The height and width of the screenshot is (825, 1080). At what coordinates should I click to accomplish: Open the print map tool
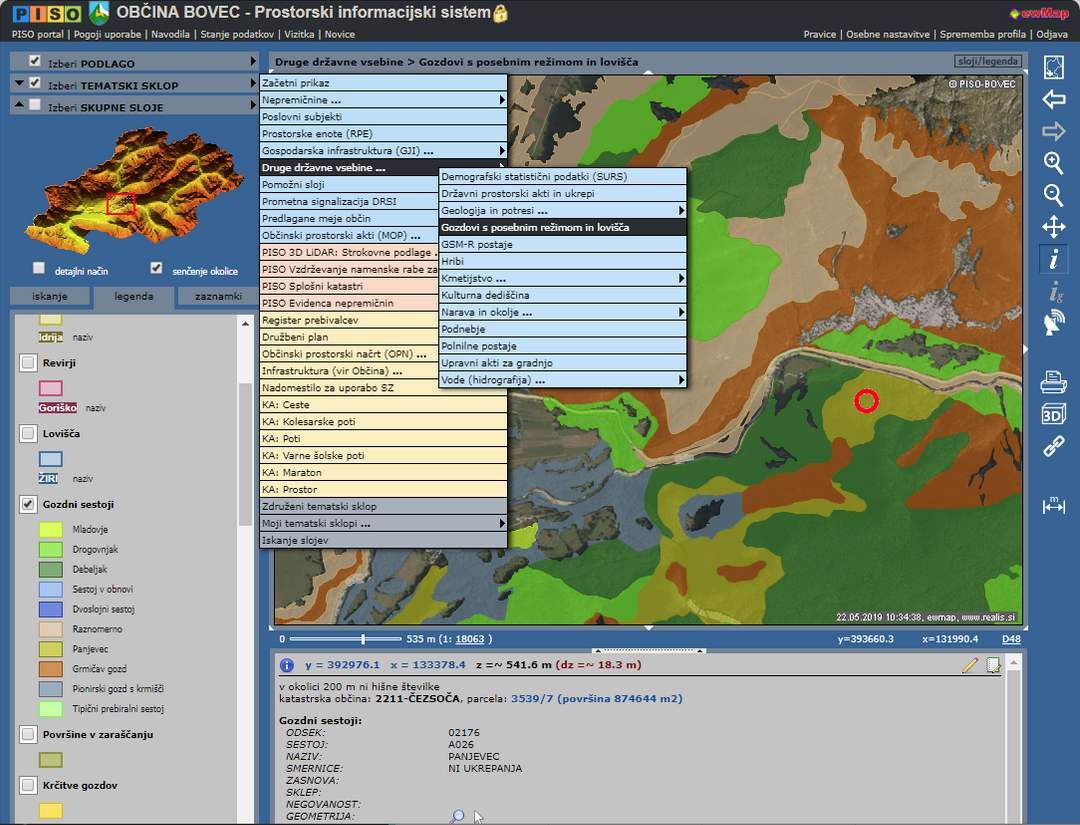pos(1053,382)
